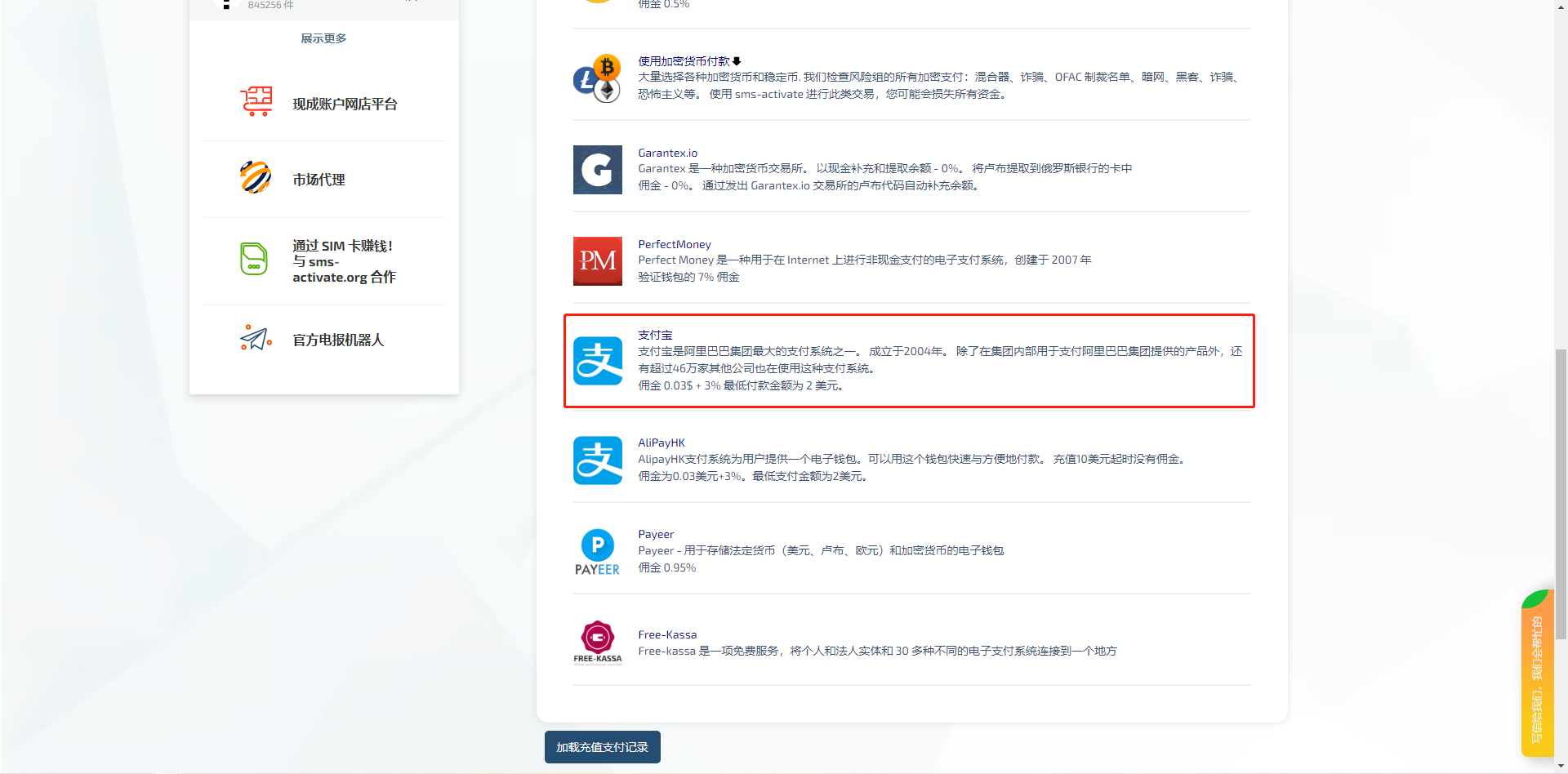The width and height of the screenshot is (1568, 774).
Task: Click the cryptocurrency coins payment icon
Action: 597,78
